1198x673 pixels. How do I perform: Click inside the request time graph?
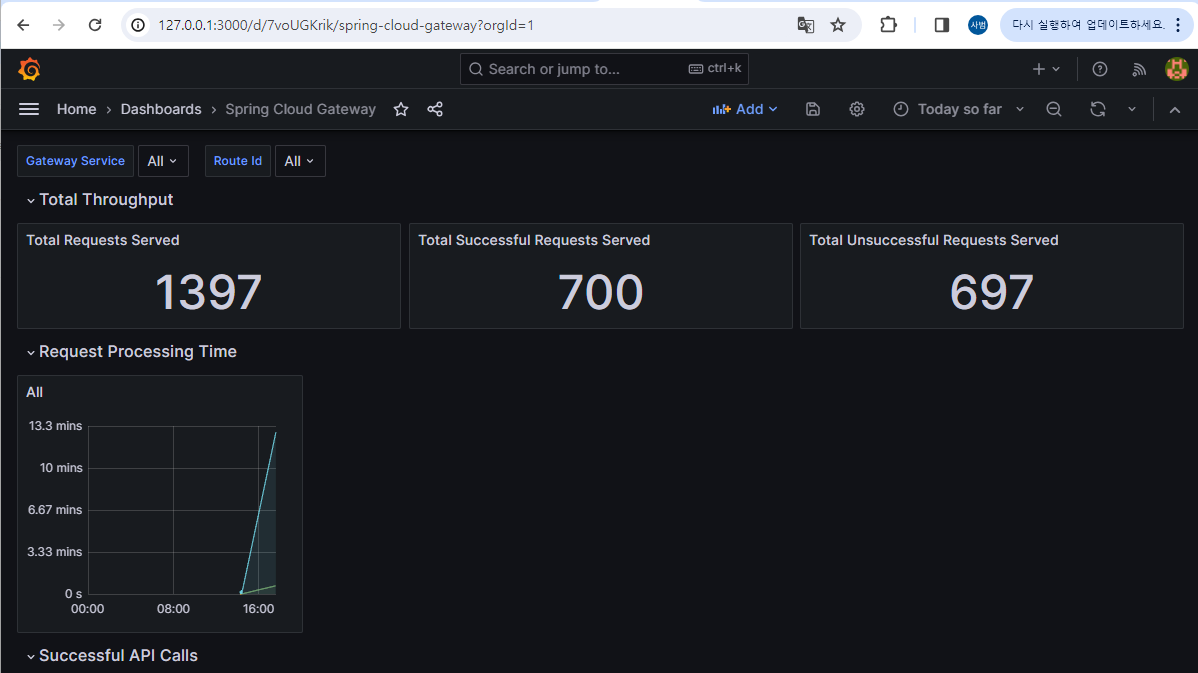182,510
